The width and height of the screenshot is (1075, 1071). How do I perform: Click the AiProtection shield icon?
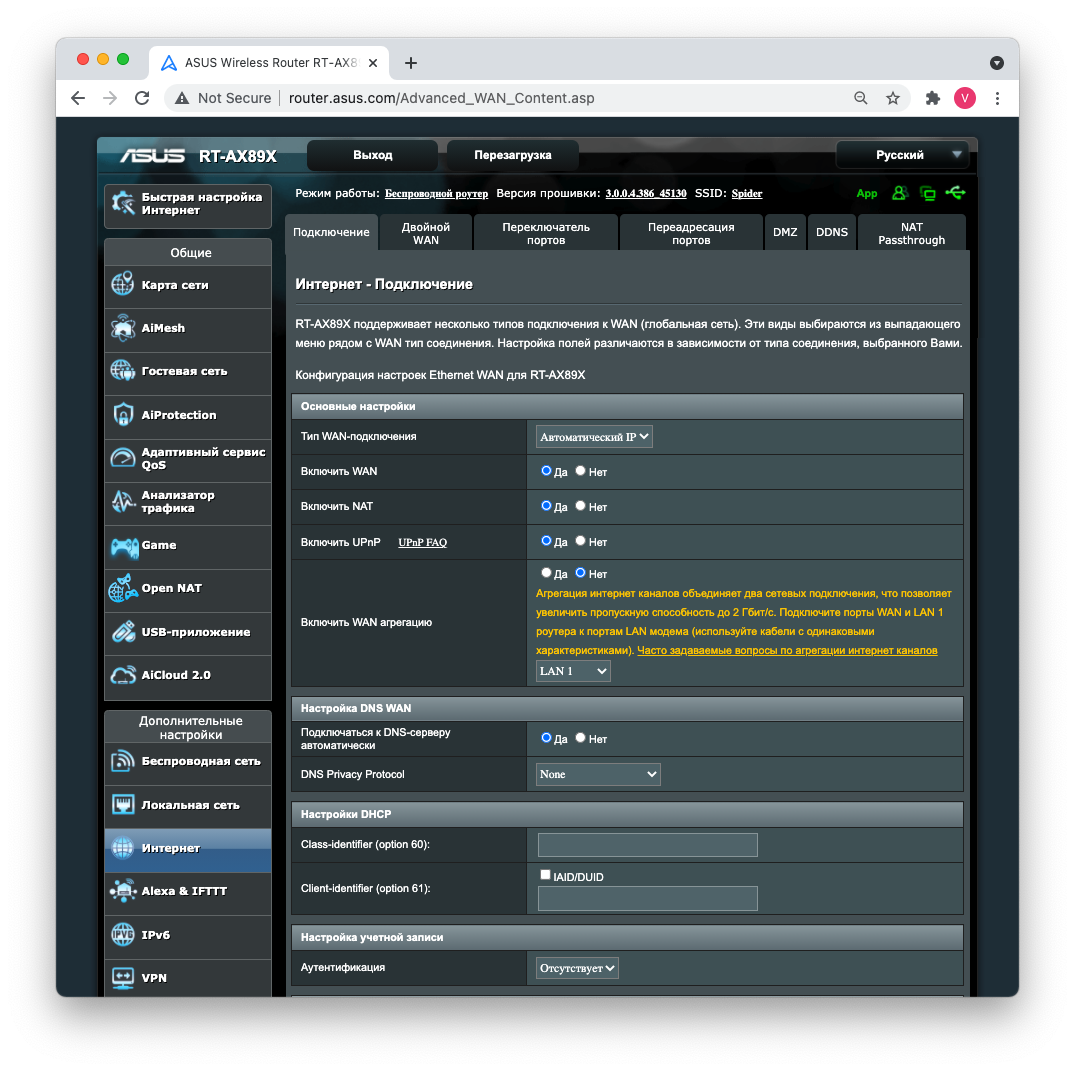(123, 415)
